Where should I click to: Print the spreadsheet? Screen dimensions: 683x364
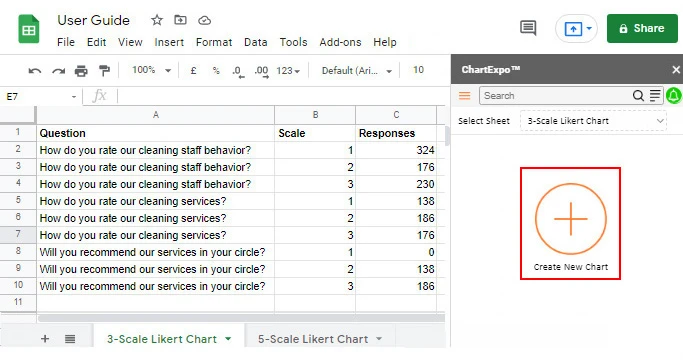[81, 71]
